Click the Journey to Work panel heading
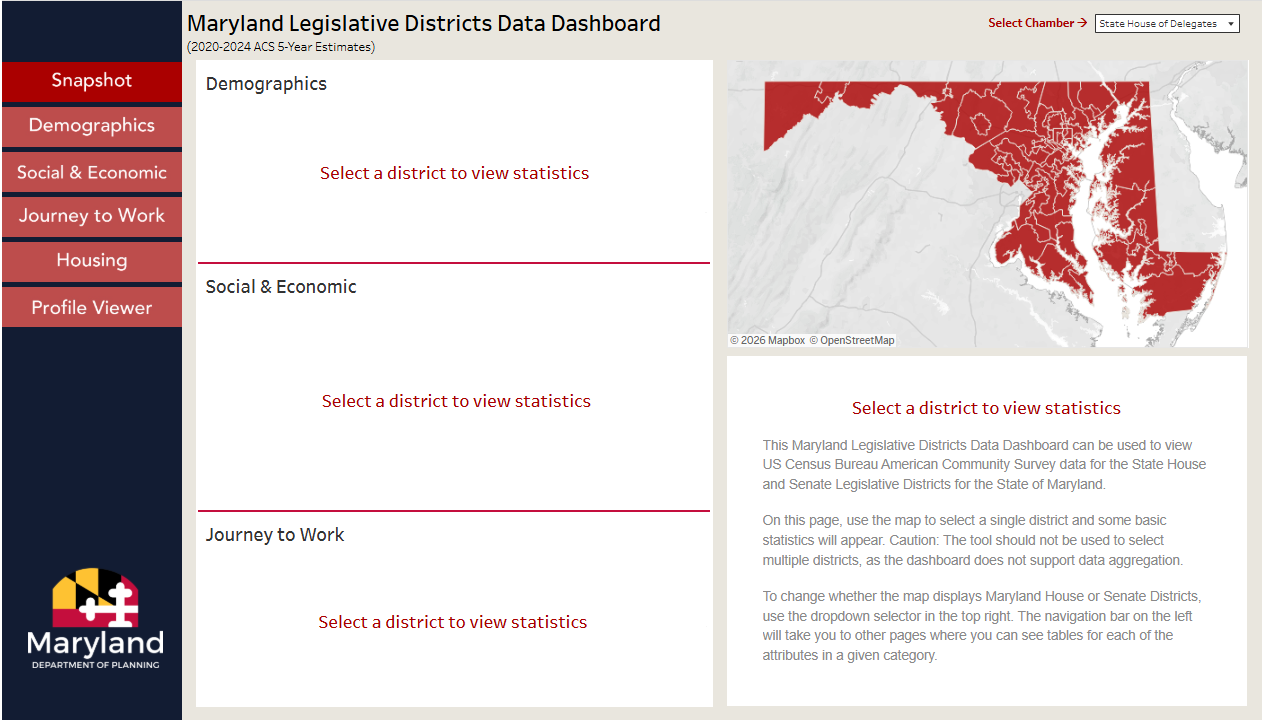1262x720 pixels. point(275,535)
